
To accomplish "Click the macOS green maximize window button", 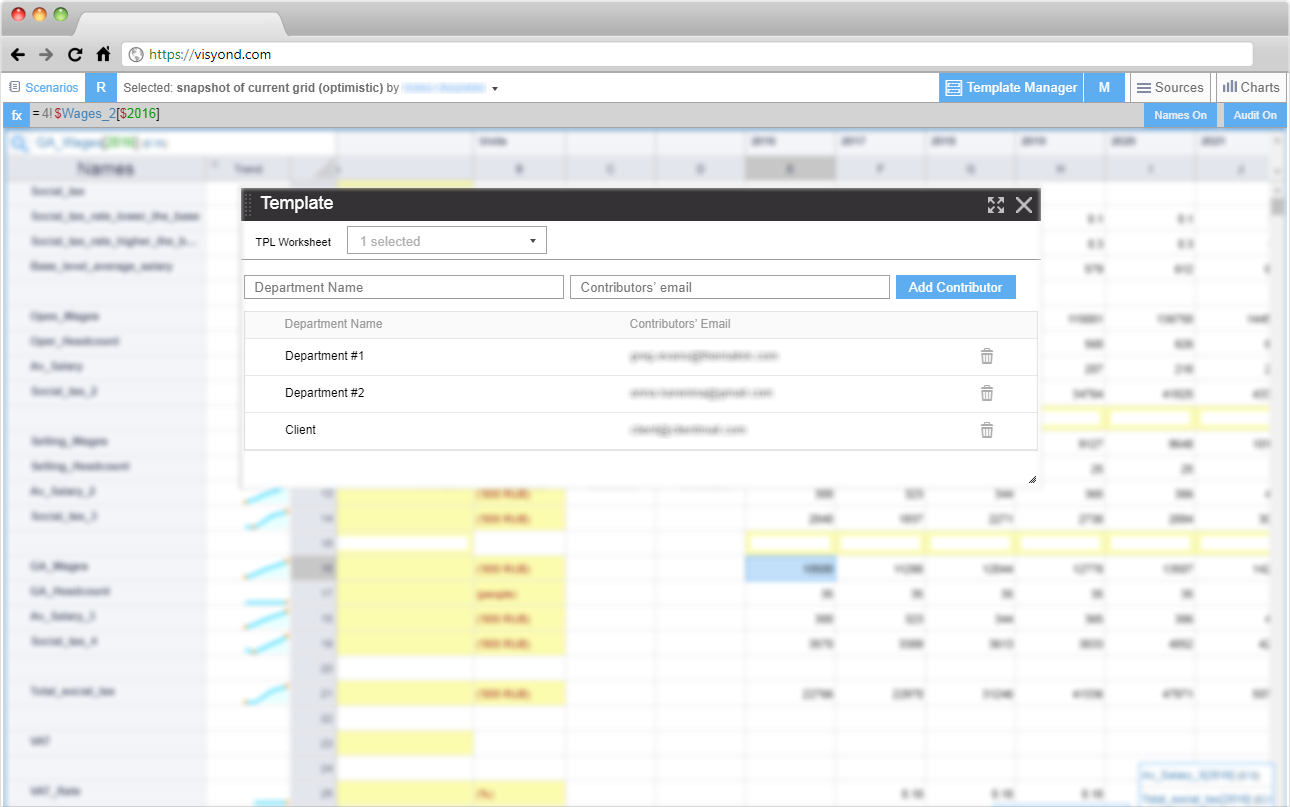I will [x=60, y=15].
